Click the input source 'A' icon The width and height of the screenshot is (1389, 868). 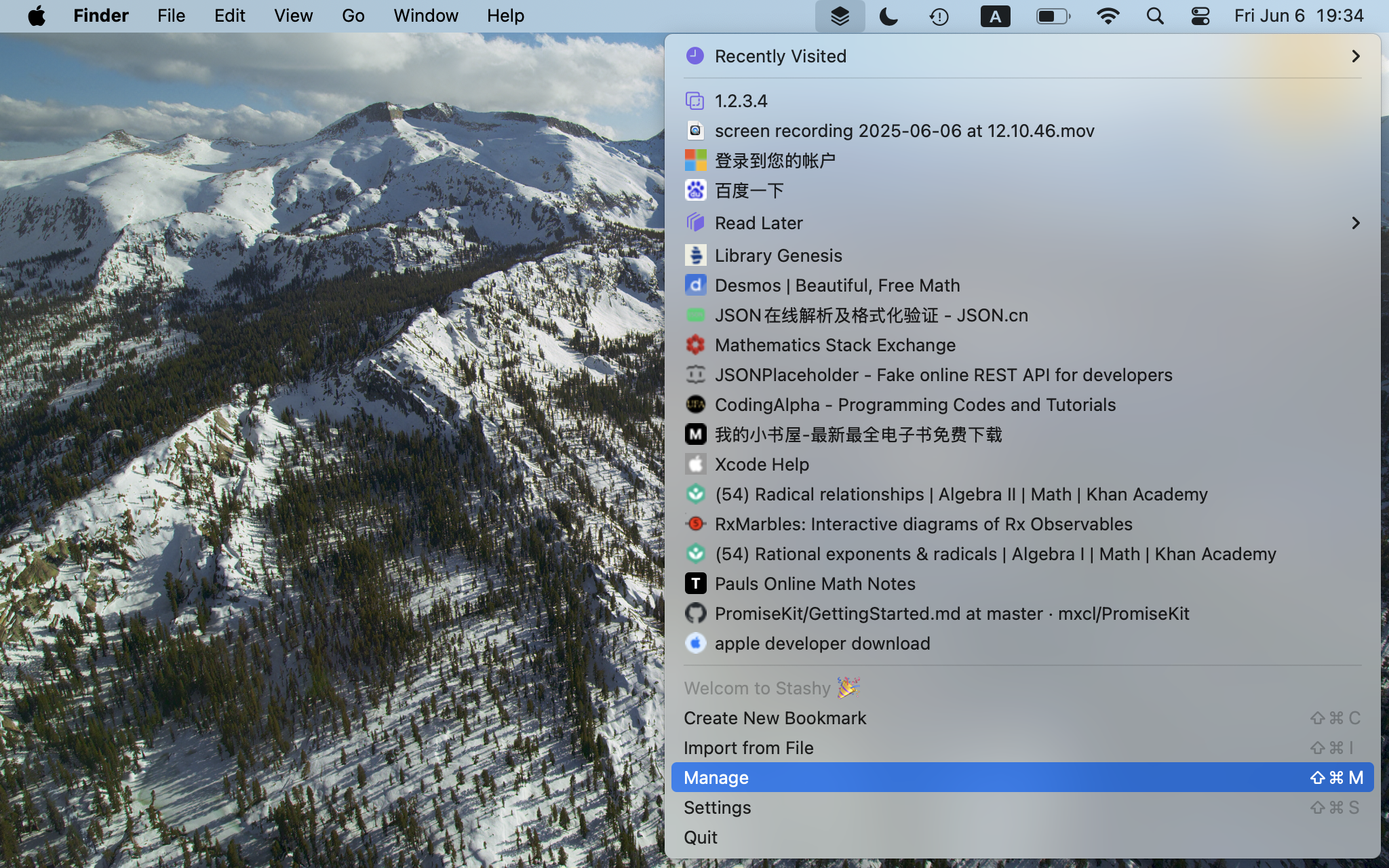pos(995,16)
